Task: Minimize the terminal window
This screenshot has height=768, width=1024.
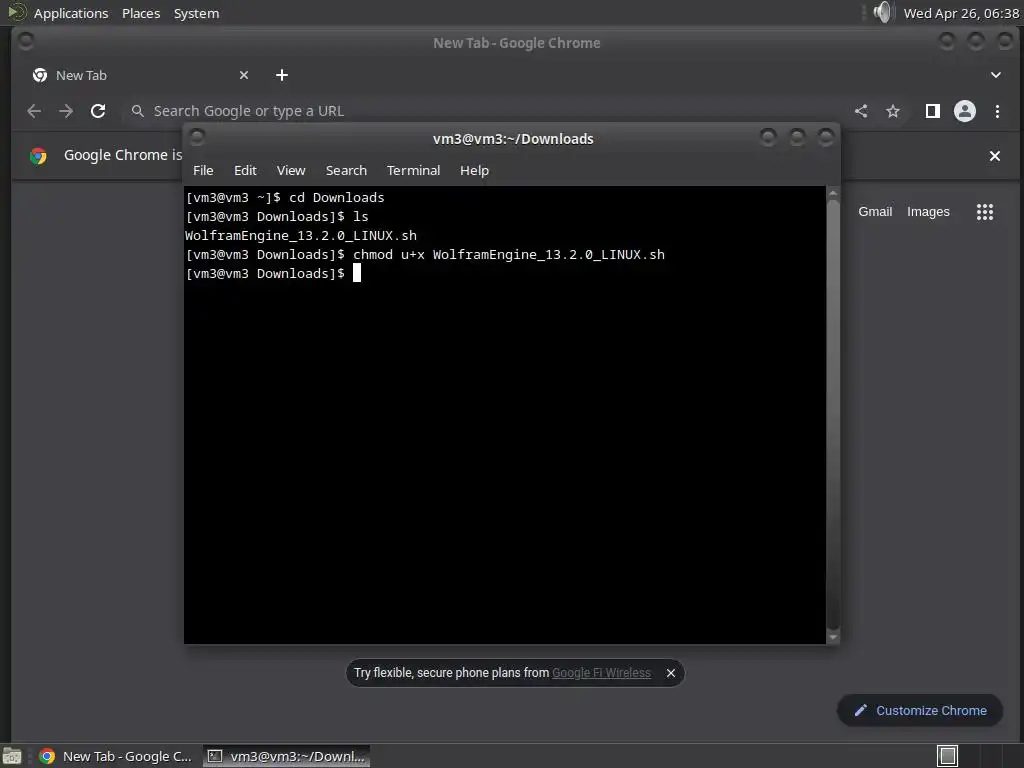Action: coord(768,137)
